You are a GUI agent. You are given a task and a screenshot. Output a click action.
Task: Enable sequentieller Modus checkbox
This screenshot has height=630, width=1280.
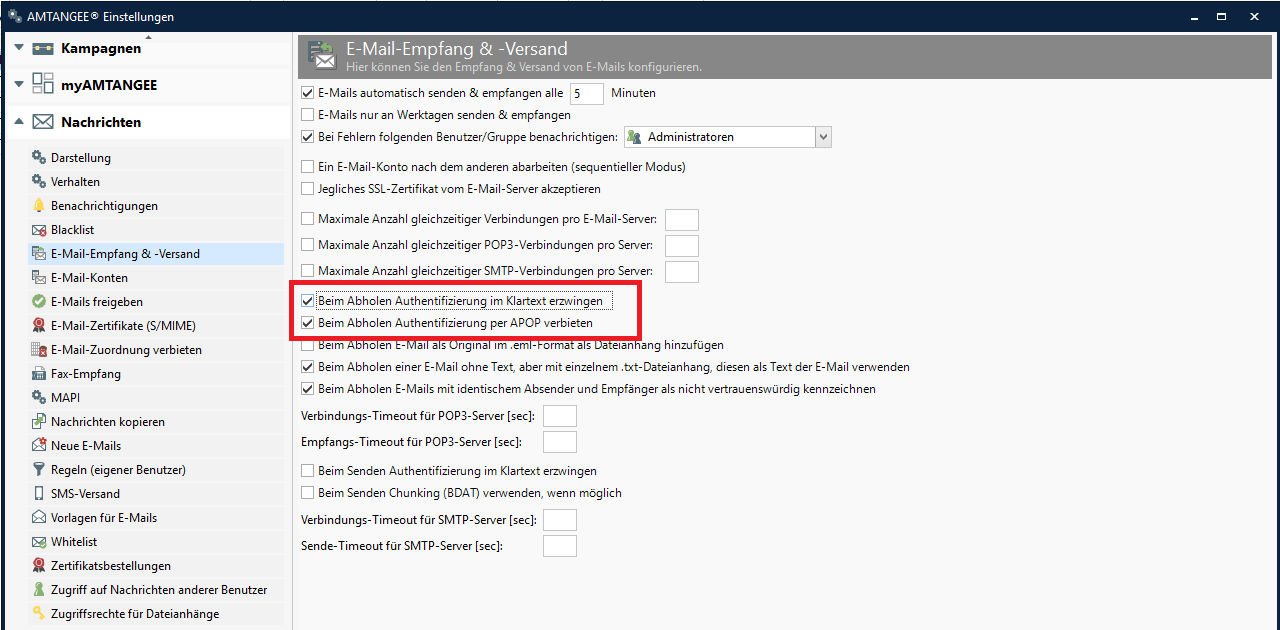(x=308, y=167)
